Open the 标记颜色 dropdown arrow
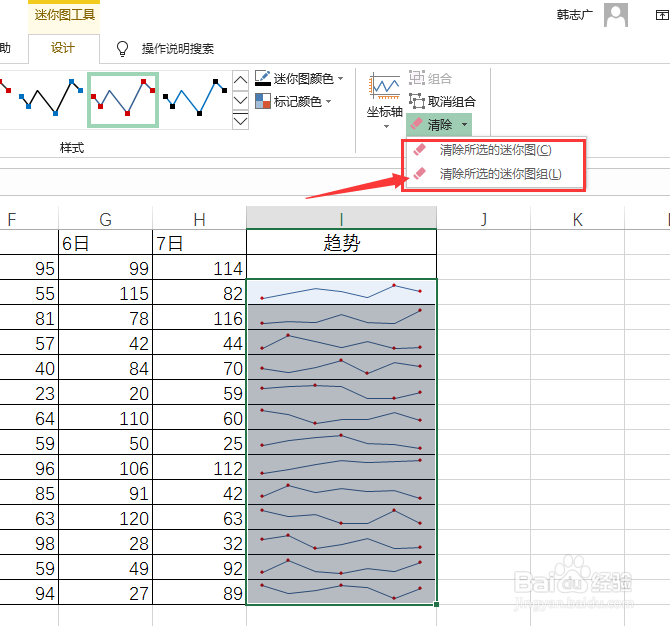This screenshot has height=626, width=670. pos(329,102)
